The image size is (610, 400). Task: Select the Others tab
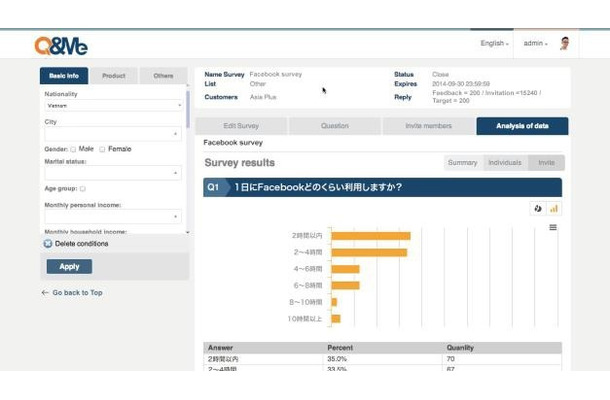(163, 76)
